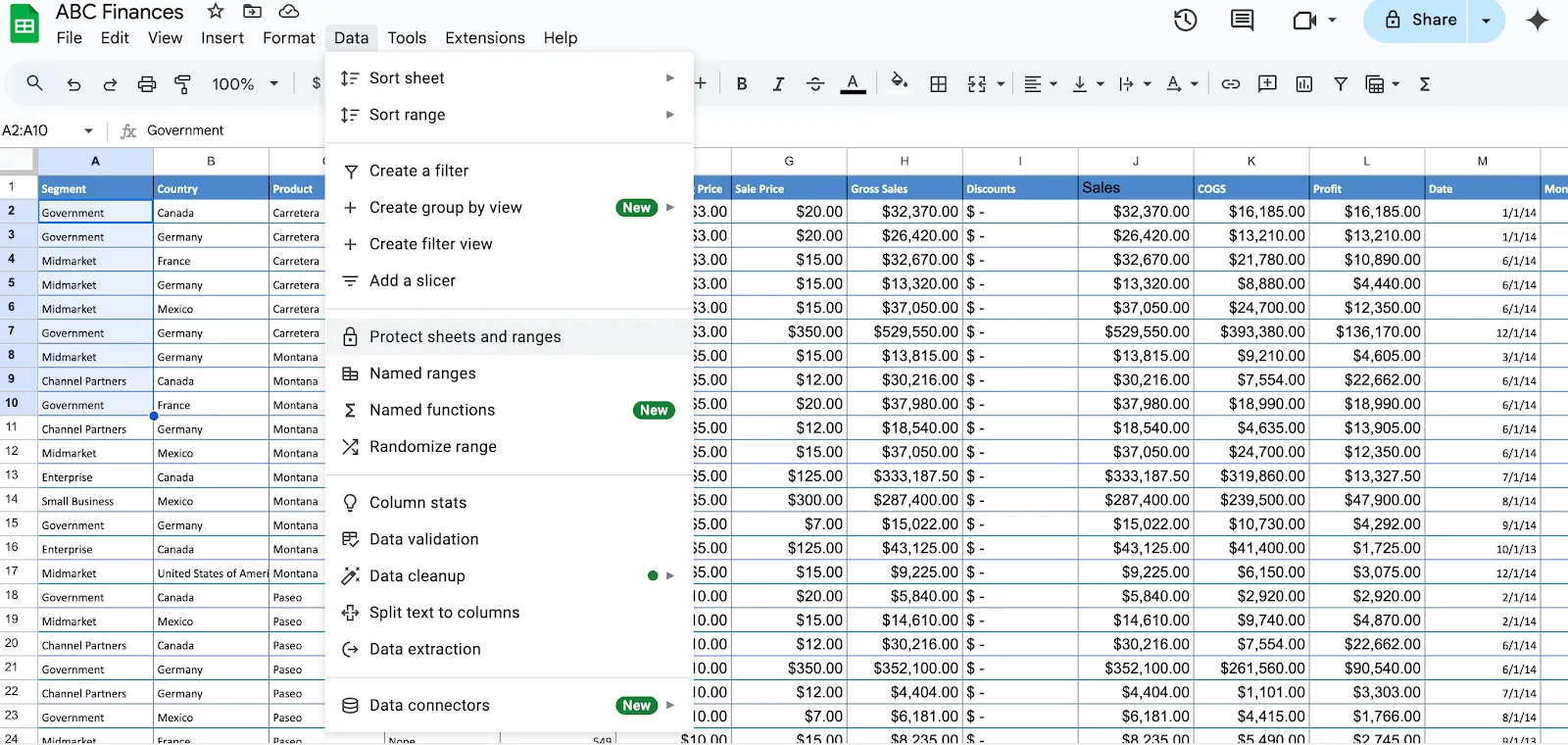Click the video meeting camera icon
This screenshot has height=745, width=1568.
tap(1304, 20)
